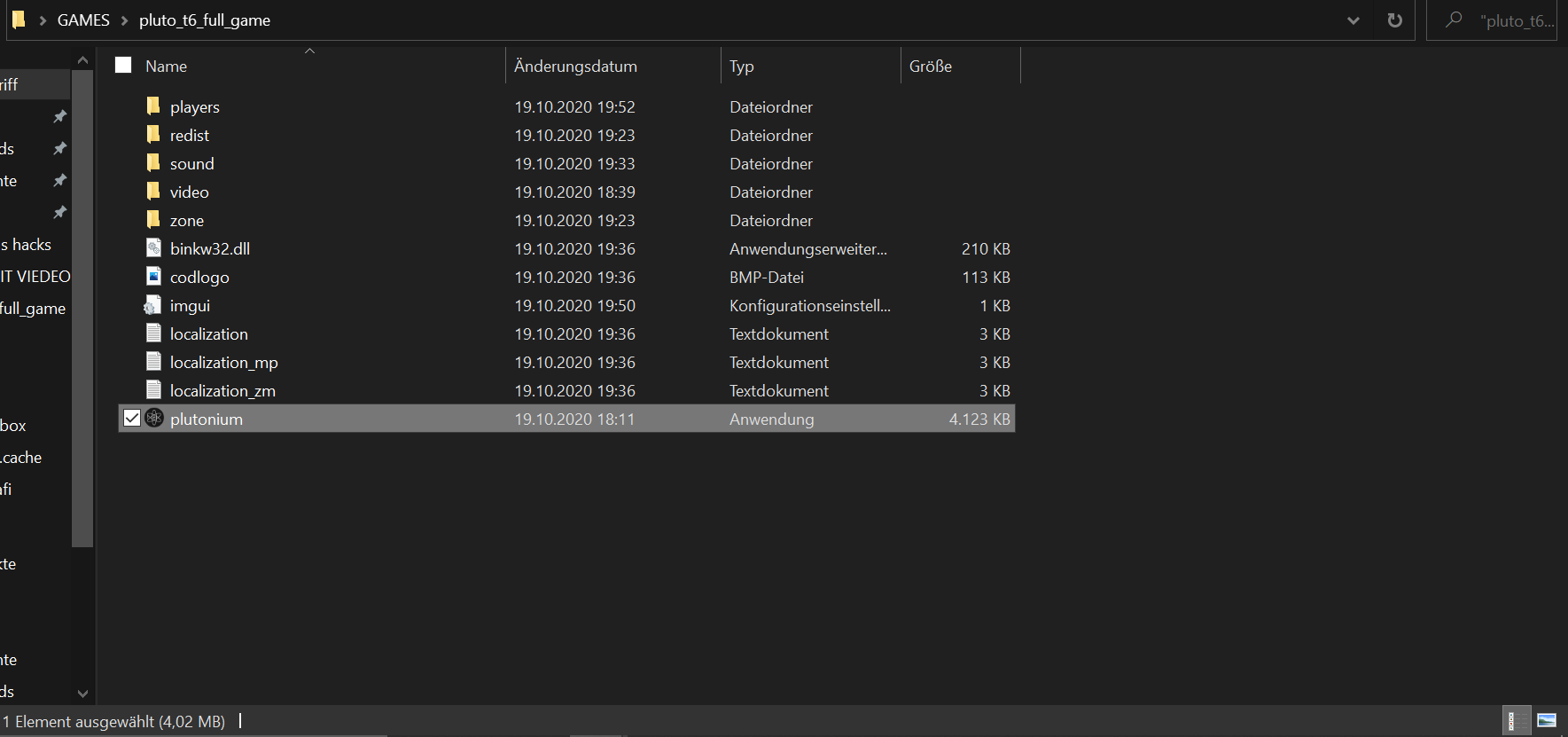Select the video folder icon
1568x737 pixels.
coord(153,192)
